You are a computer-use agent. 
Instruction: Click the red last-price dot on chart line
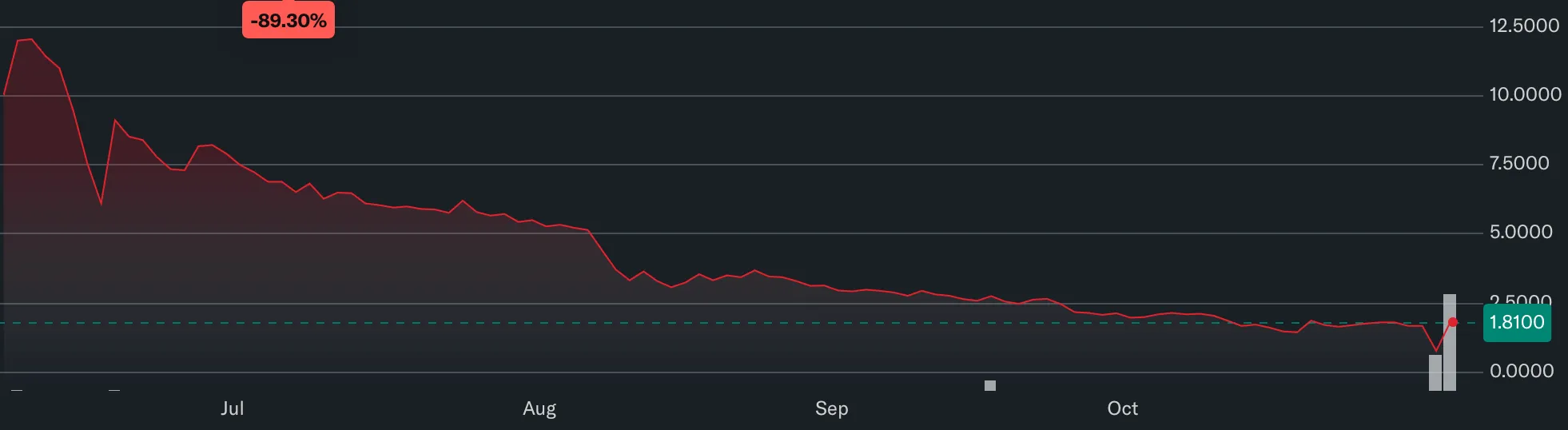1453,322
